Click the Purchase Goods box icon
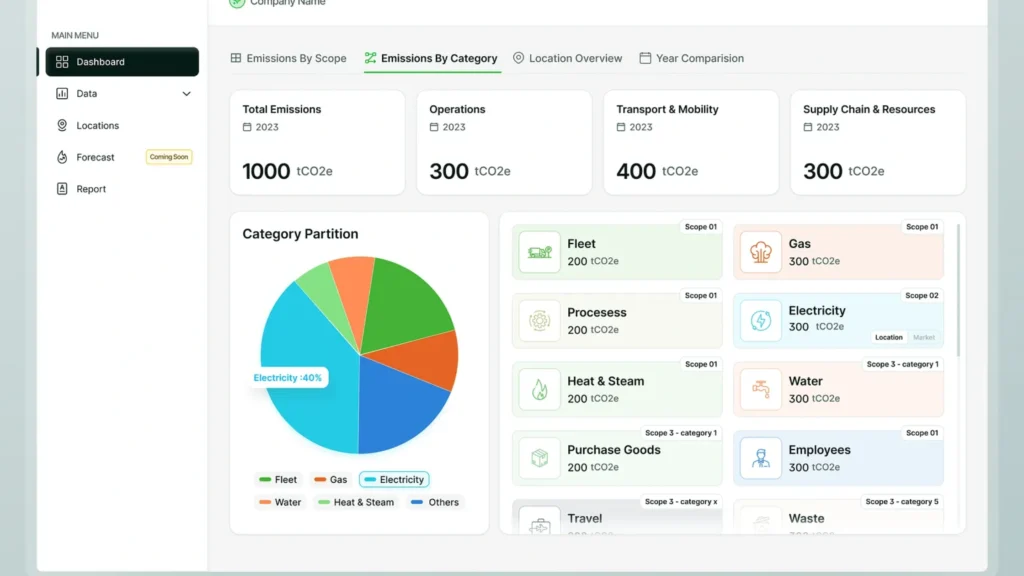Image resolution: width=1024 pixels, height=576 pixels. [x=539, y=458]
